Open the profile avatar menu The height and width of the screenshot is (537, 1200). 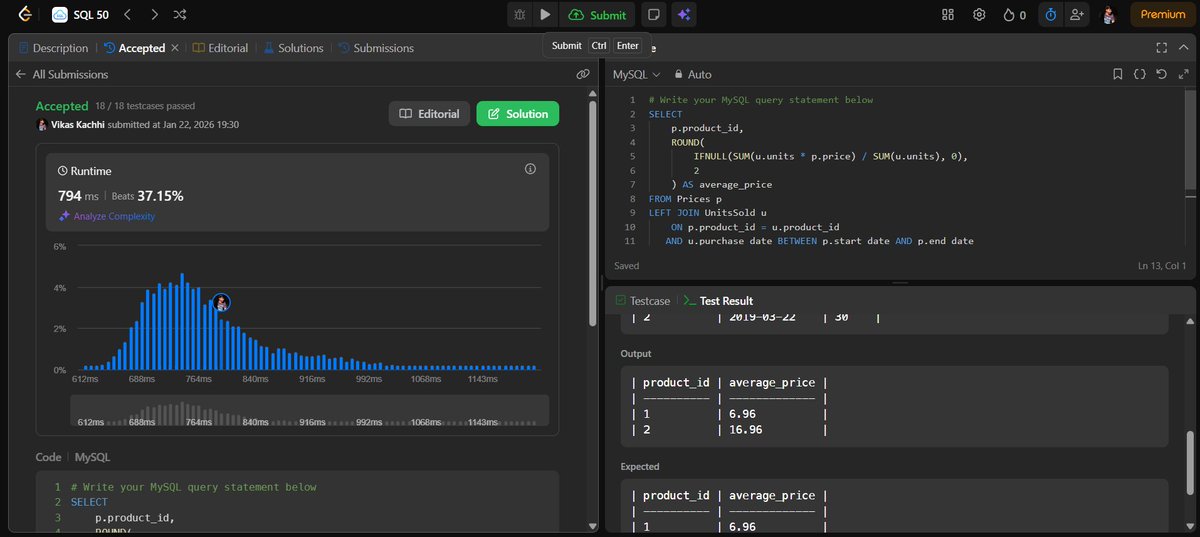1109,15
